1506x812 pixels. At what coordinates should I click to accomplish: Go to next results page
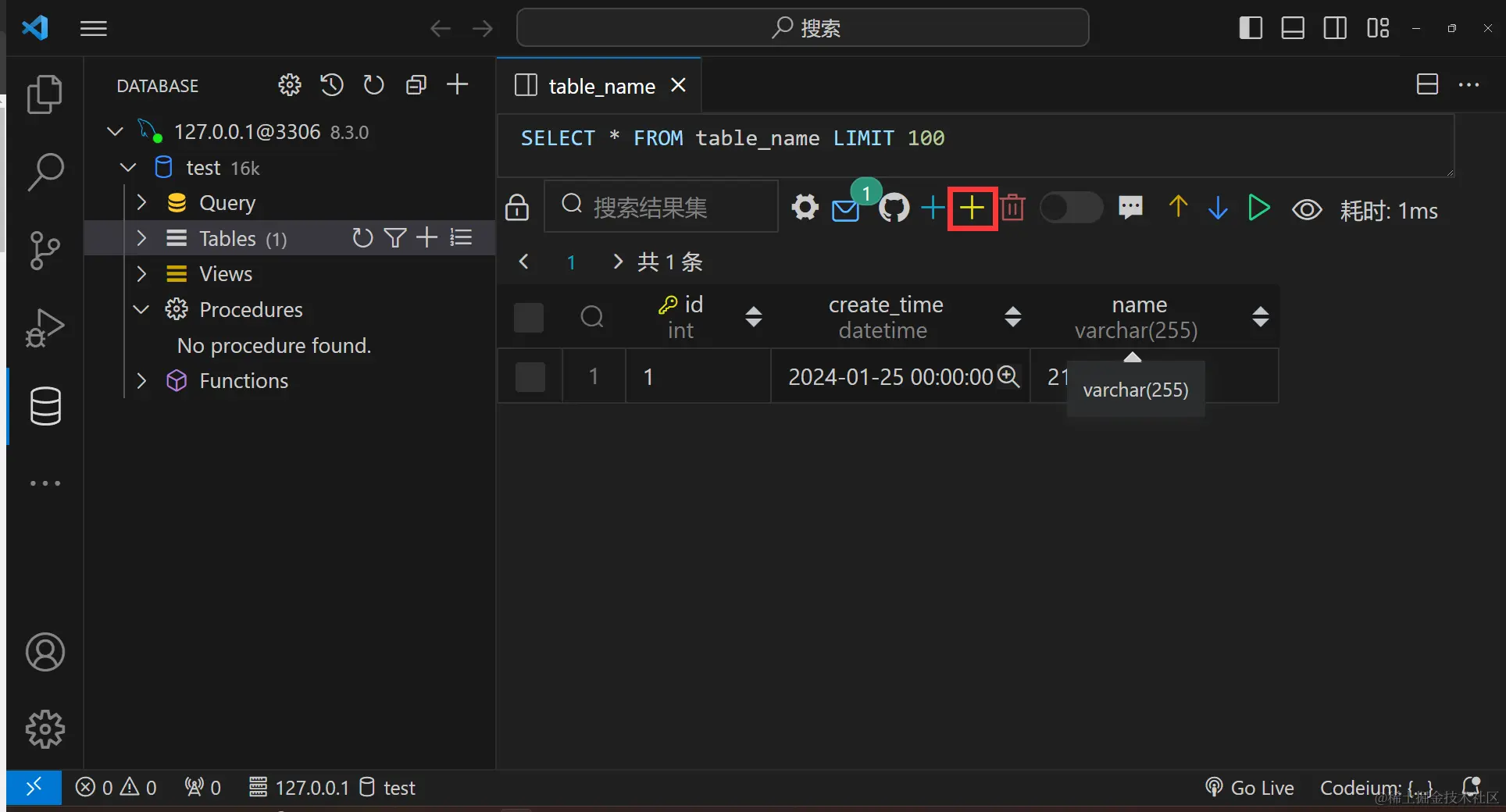point(618,262)
